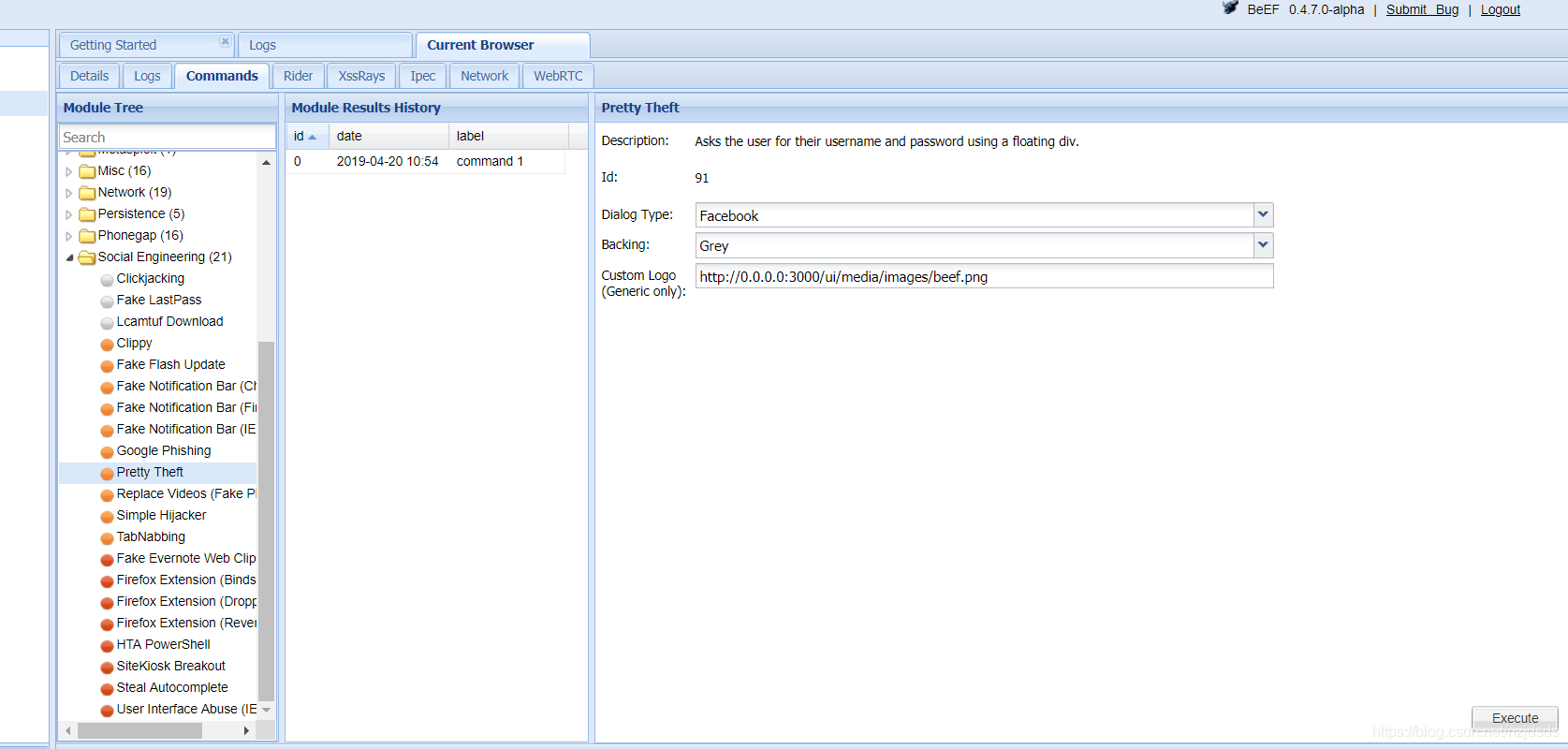Click the Logout link

[1500, 9]
